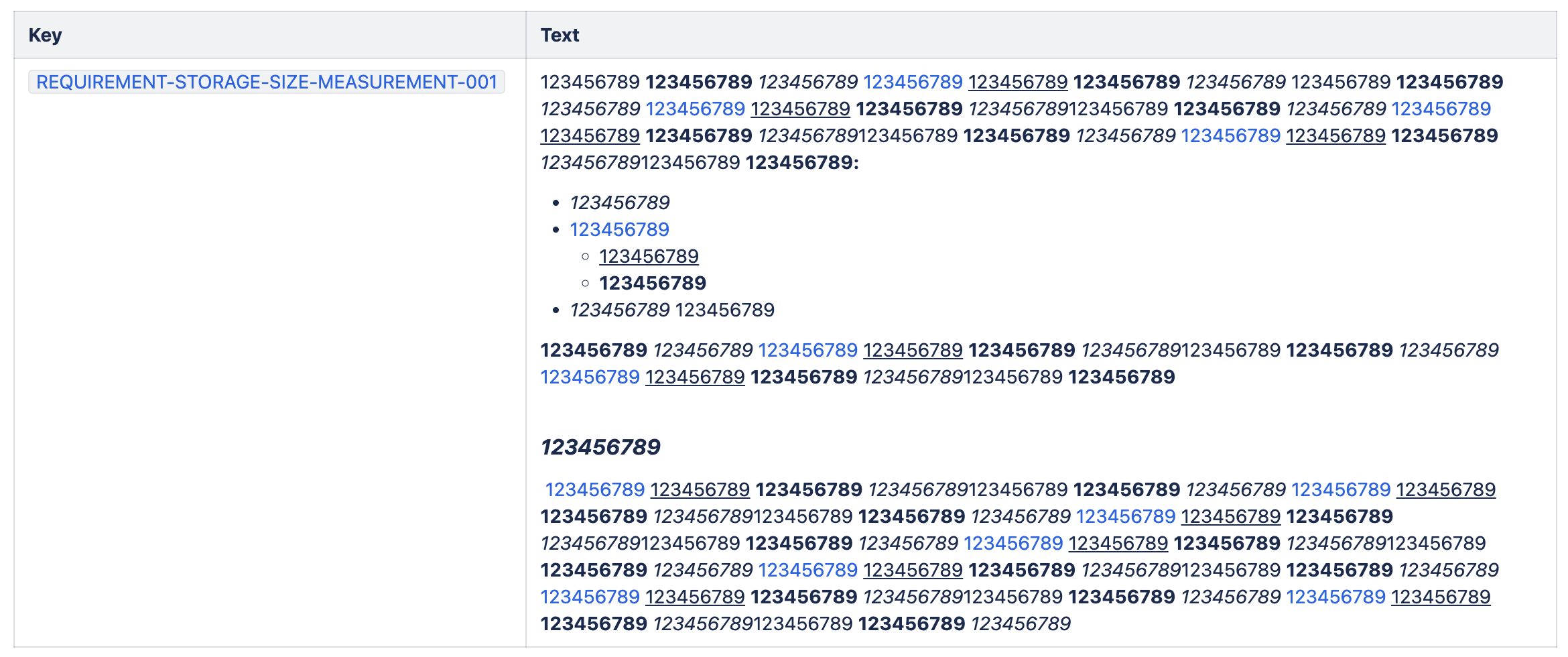Click the bold 123456789 ending with colon
Image resolution: width=1568 pixels, height=657 pixels.
[x=801, y=162]
